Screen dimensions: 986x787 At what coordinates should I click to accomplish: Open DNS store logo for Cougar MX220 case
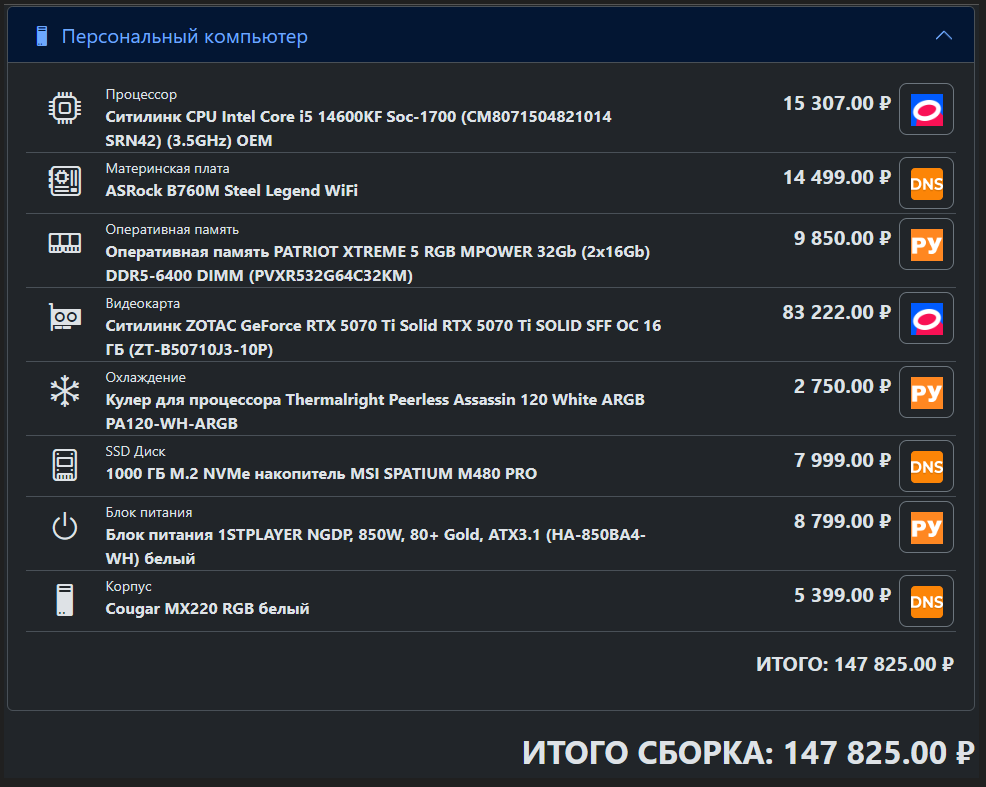[x=926, y=601]
